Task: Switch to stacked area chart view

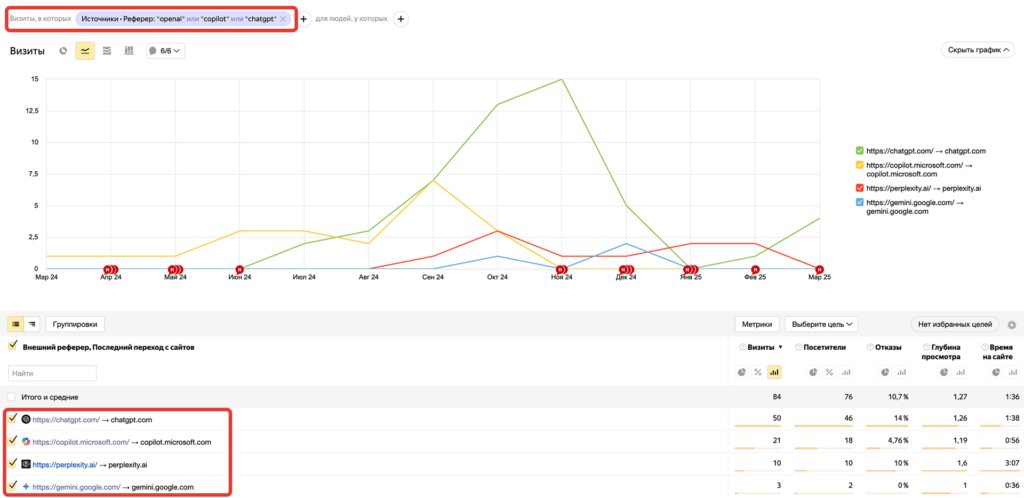Action: pos(107,50)
